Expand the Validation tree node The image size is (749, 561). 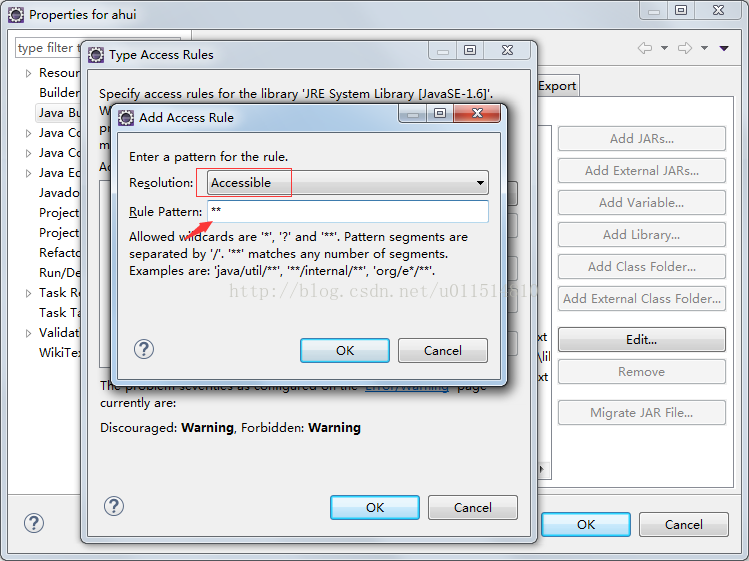[x=28, y=333]
